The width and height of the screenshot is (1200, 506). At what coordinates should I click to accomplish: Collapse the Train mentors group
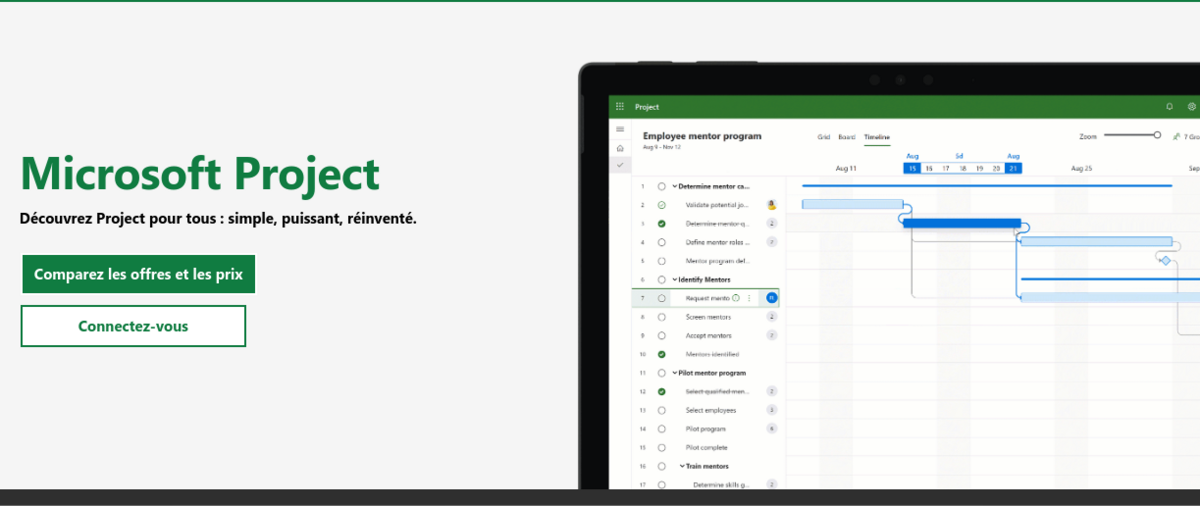pyautogui.click(x=683, y=466)
